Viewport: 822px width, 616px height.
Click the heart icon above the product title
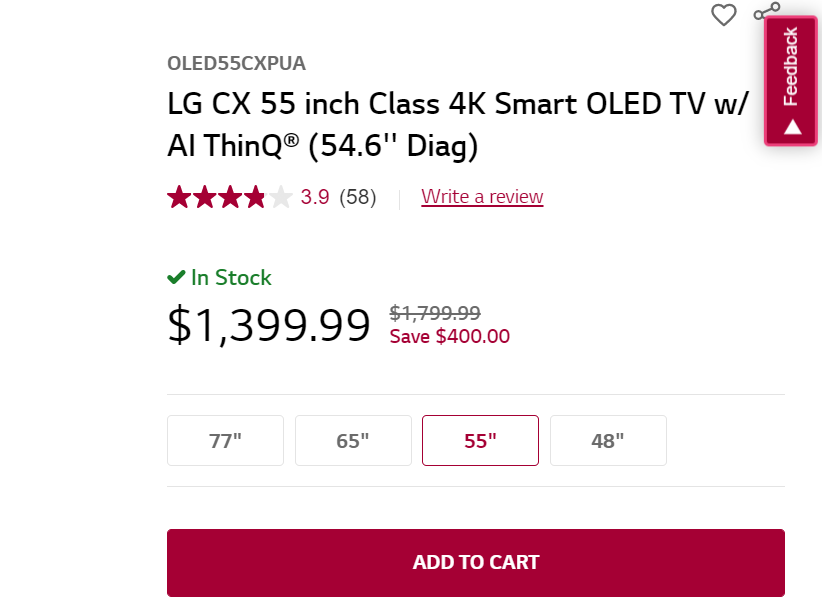point(723,15)
